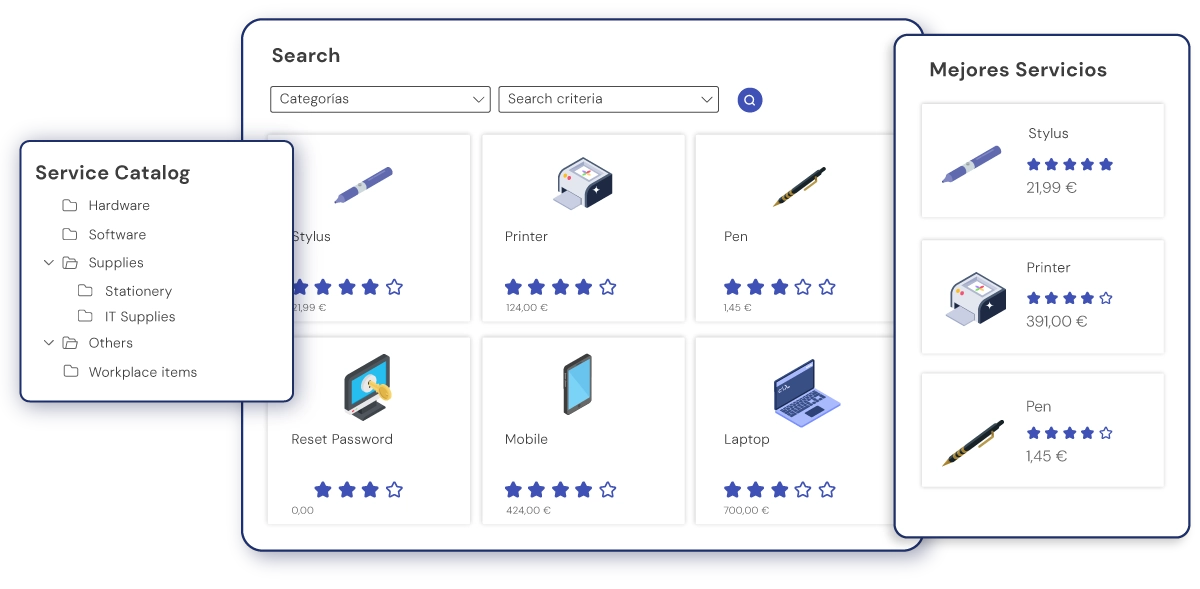
Task: Click the IT Supplies folder entry
Action: coord(139,316)
